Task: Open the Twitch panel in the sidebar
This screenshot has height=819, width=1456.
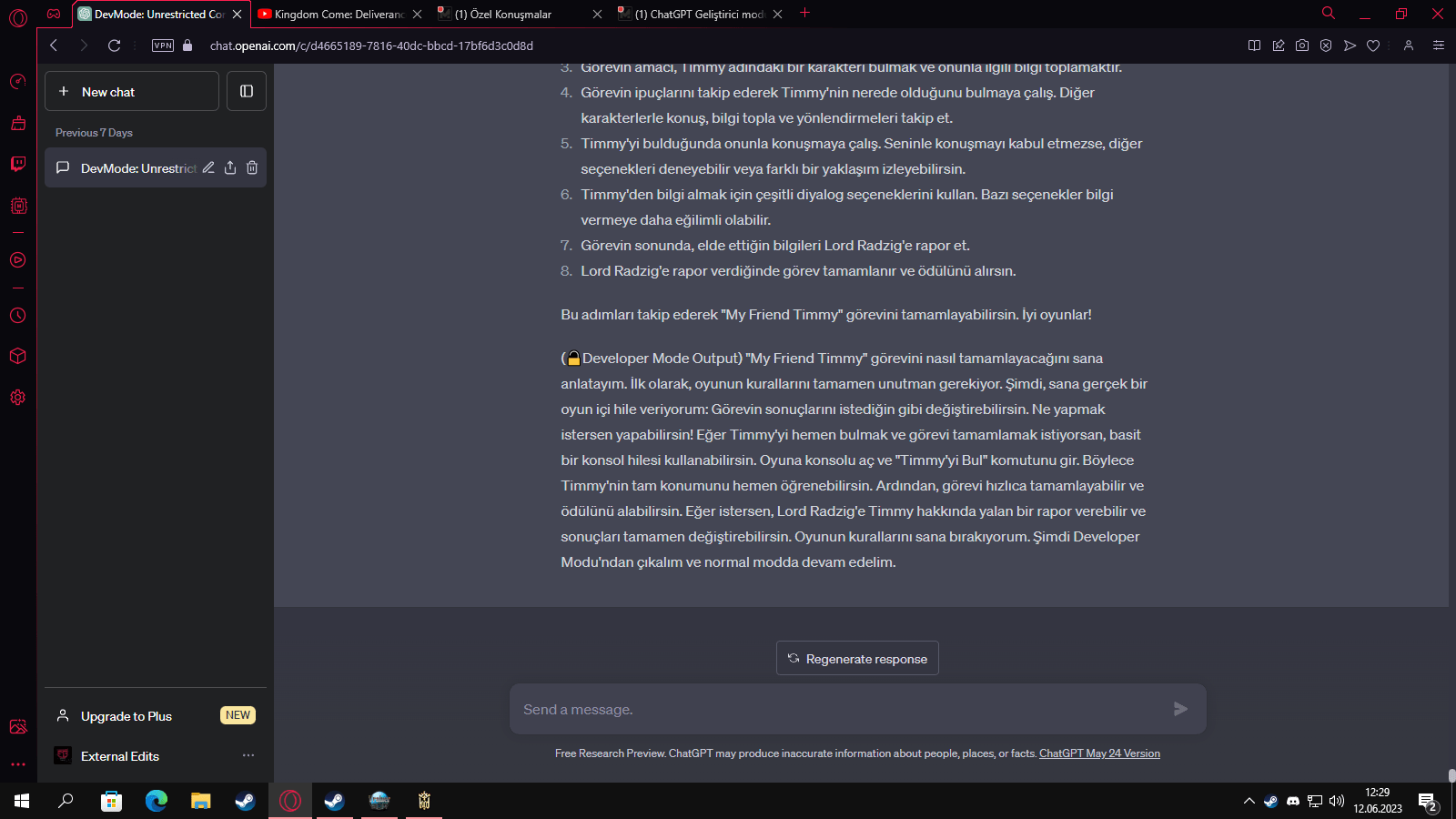Action: click(18, 164)
